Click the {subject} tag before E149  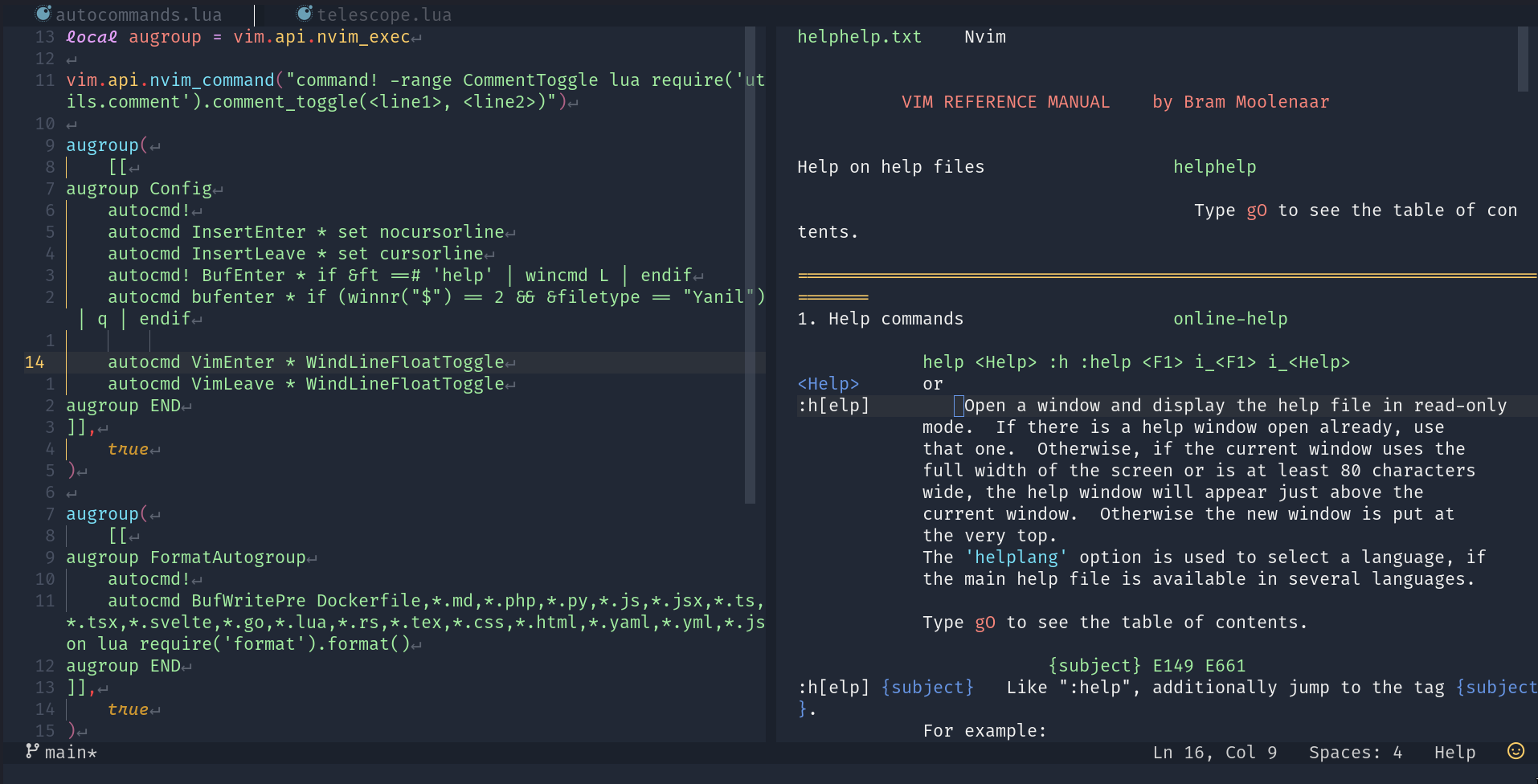point(1094,666)
